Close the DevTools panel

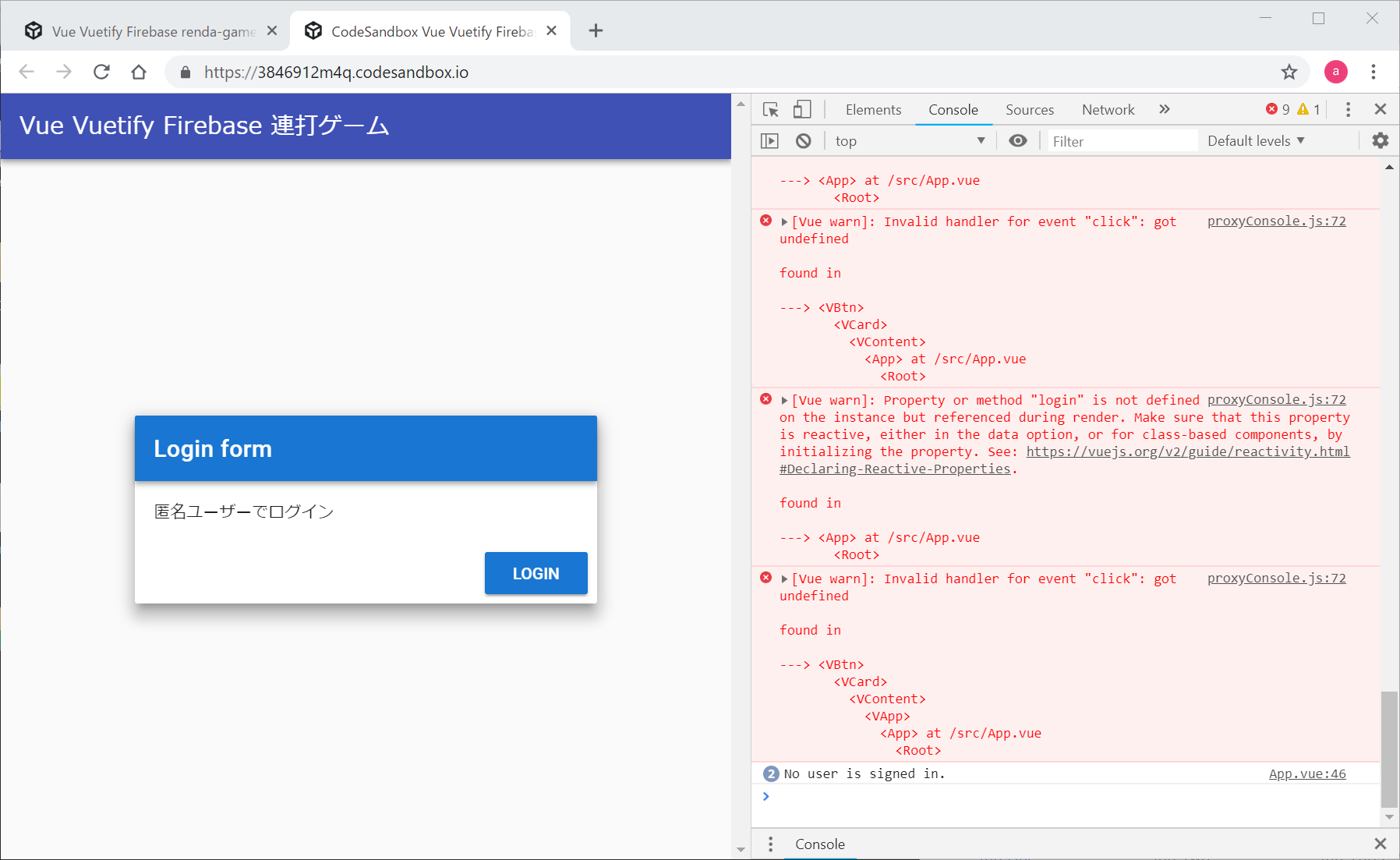(1380, 110)
